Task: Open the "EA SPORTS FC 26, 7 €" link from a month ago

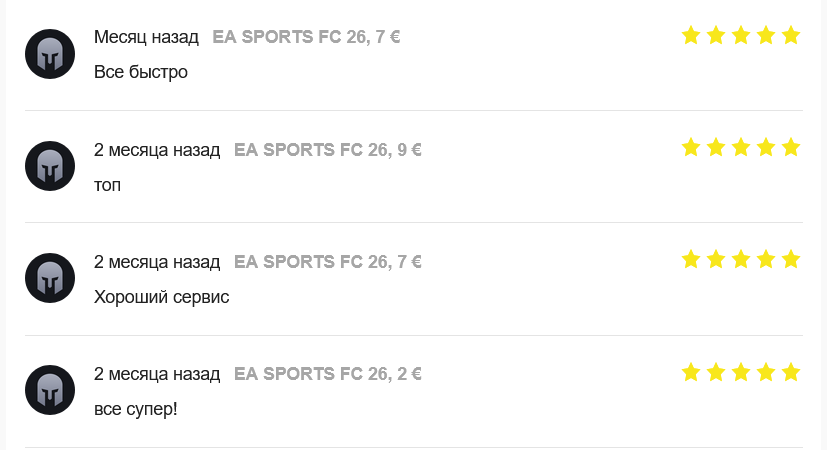Action: coord(306,37)
